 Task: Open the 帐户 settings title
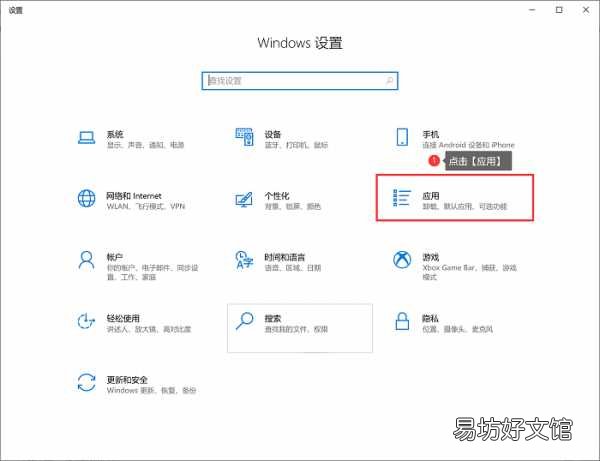coord(114,257)
